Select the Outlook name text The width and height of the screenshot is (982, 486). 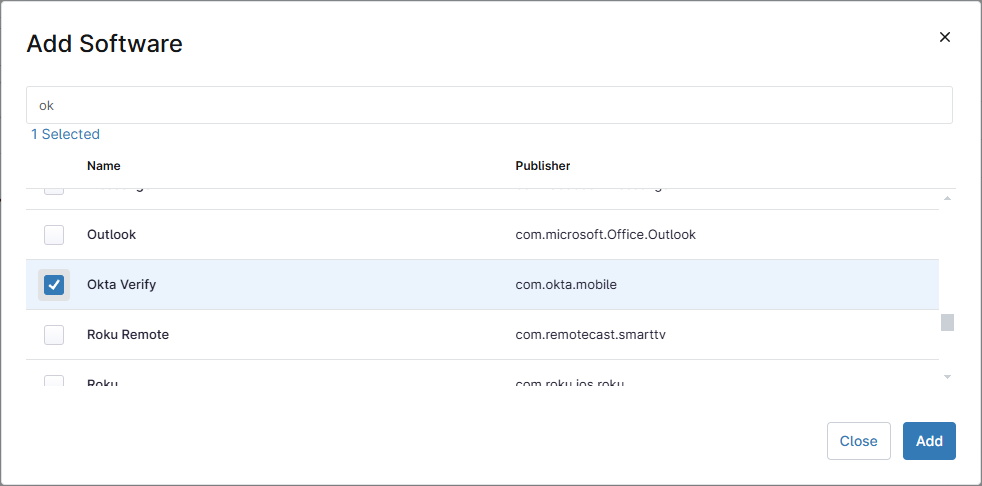point(111,235)
